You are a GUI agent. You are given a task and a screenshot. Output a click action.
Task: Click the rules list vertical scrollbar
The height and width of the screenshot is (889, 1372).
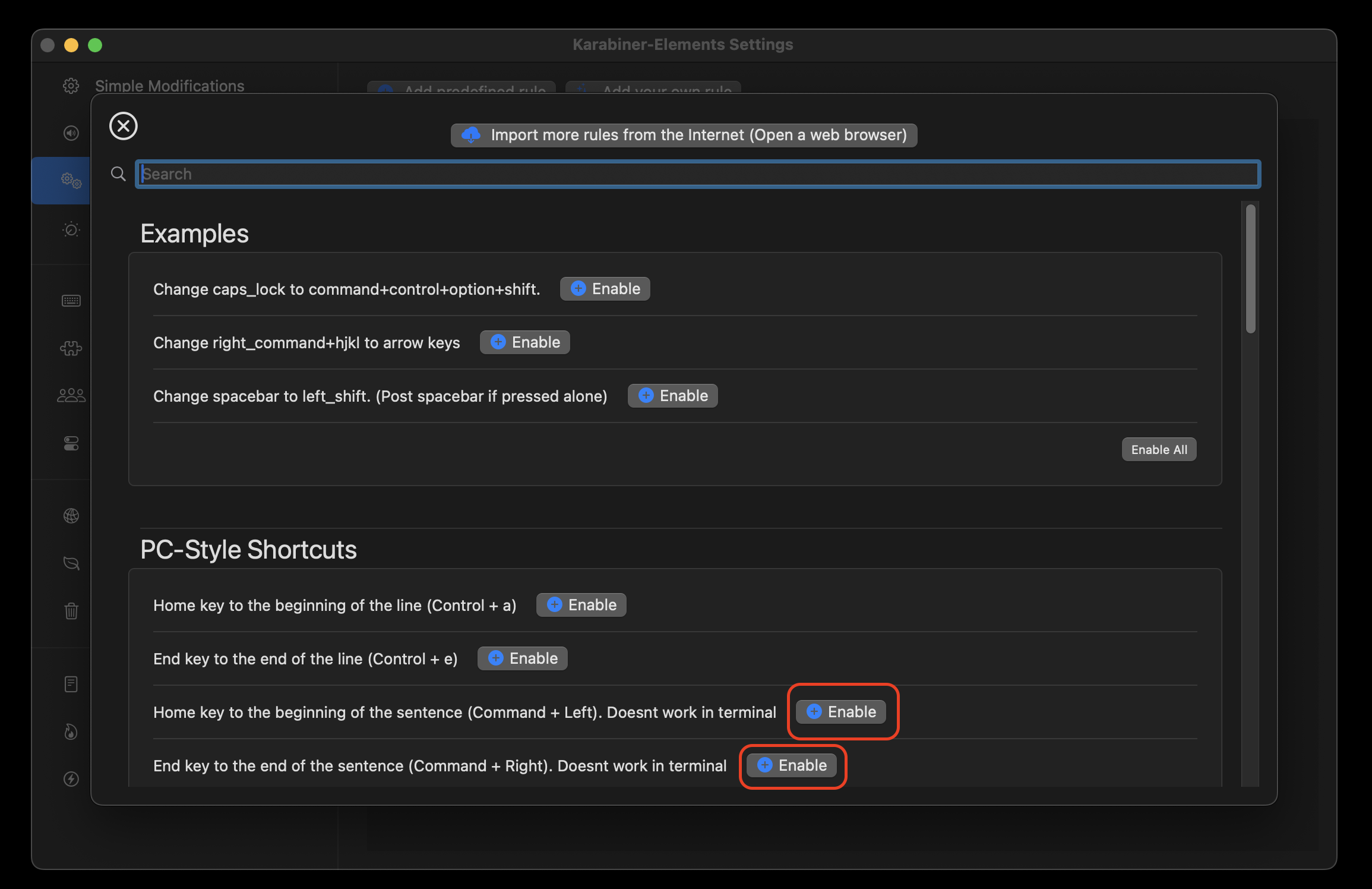tap(1250, 269)
